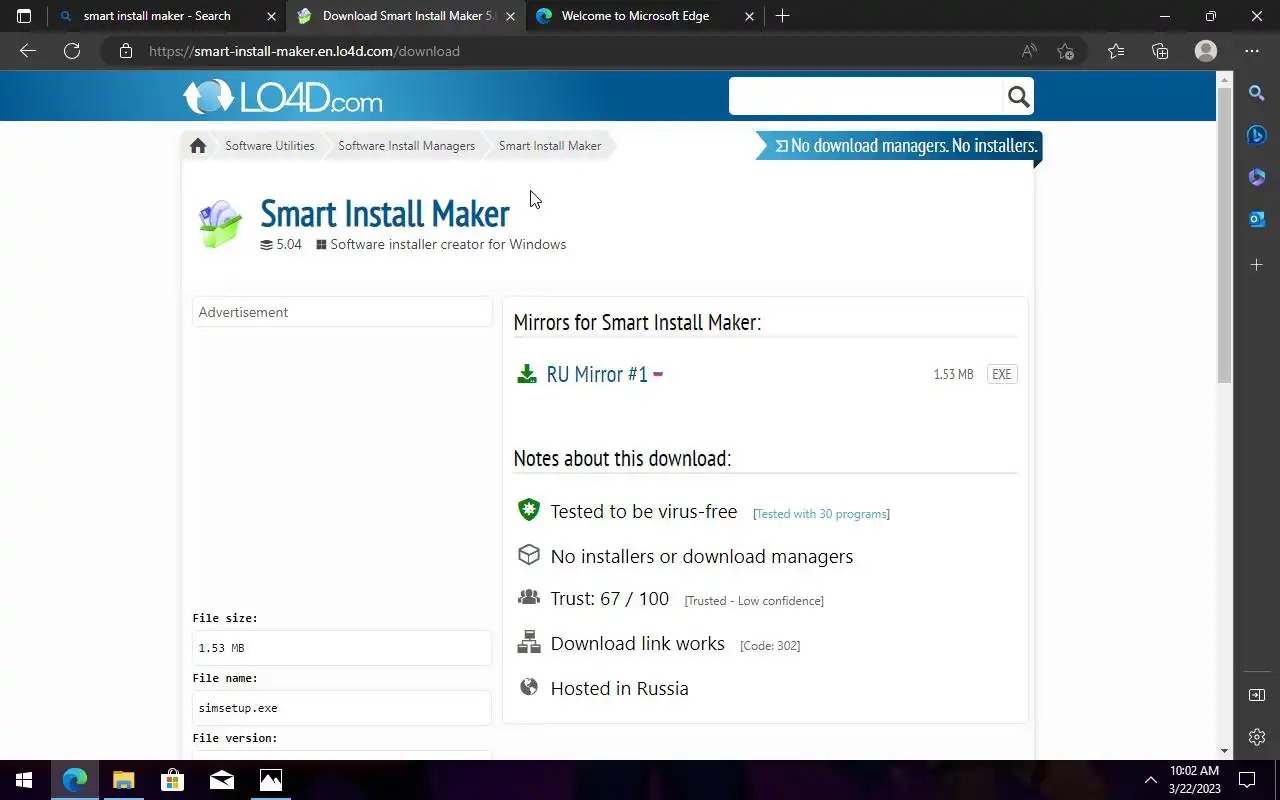The image size is (1280, 800).
Task: Click Hosted in Russia text
Action: click(619, 688)
